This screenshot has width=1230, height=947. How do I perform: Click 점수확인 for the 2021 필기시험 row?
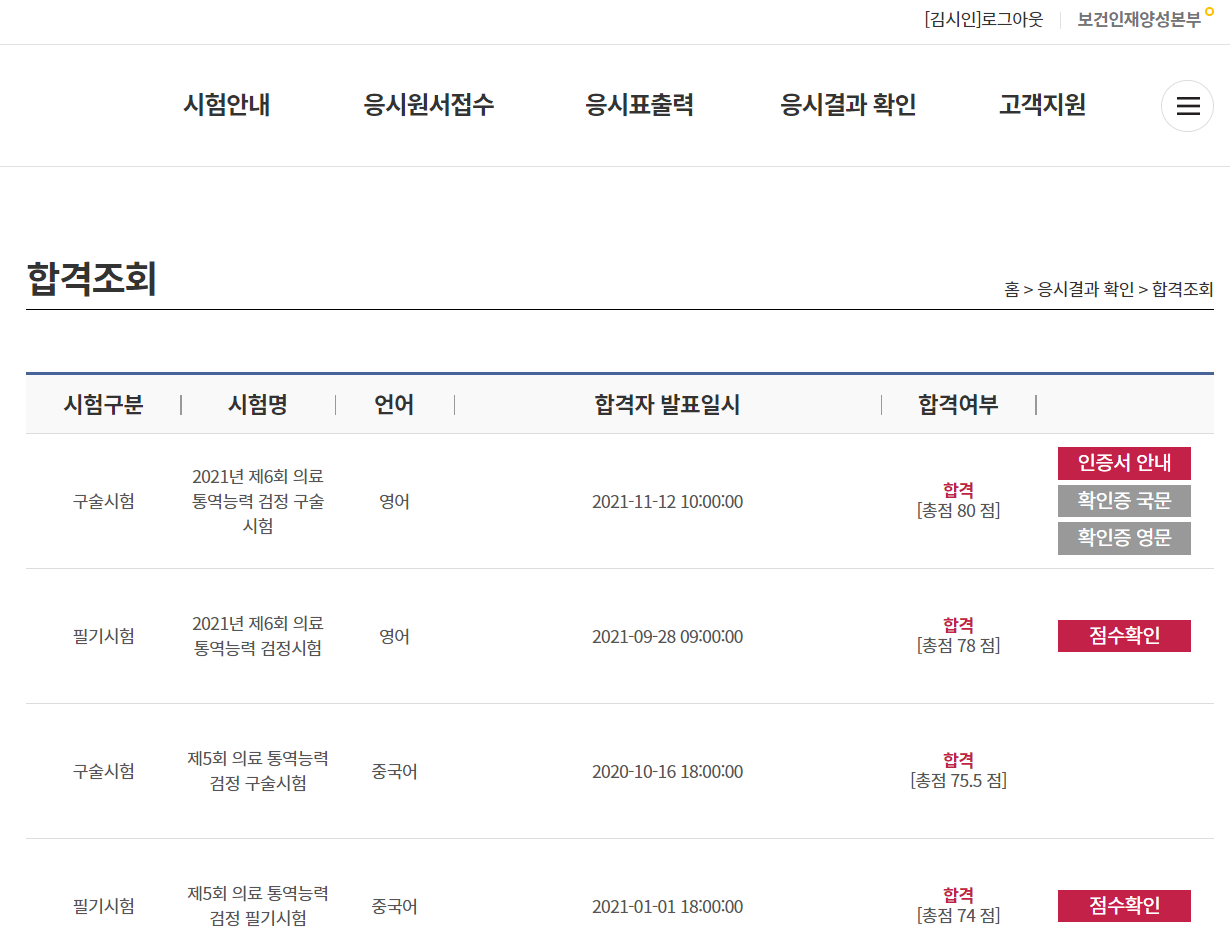pyautogui.click(x=1124, y=636)
